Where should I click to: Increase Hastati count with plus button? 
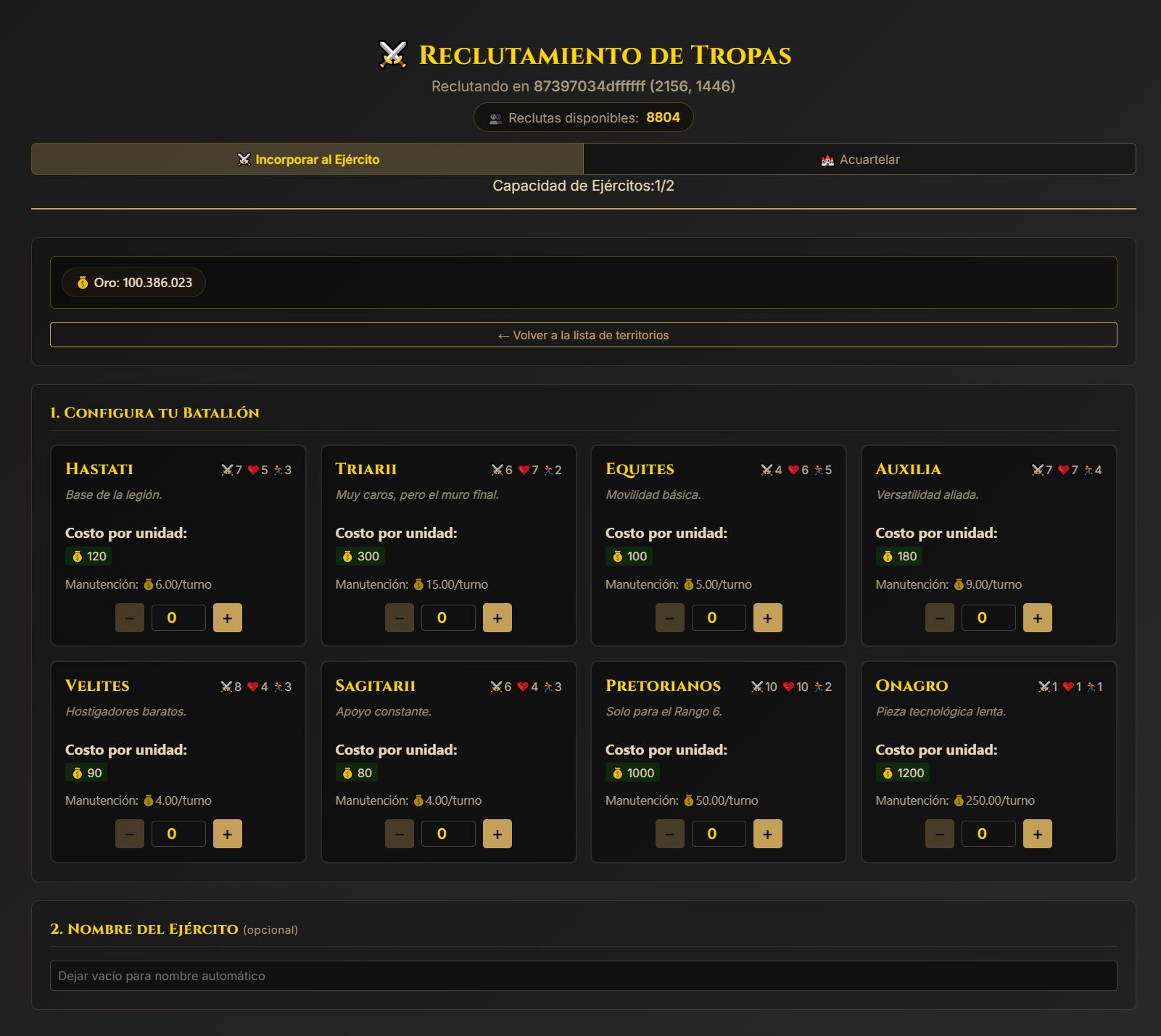[227, 618]
